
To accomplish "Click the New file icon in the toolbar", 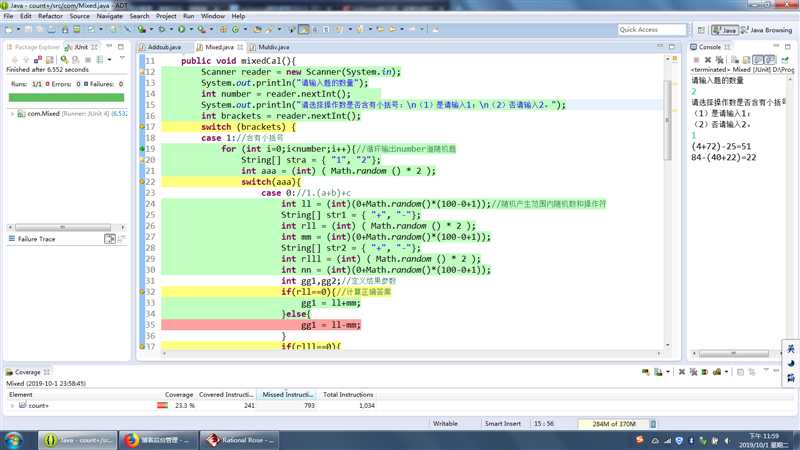I will pyautogui.click(x=9, y=30).
